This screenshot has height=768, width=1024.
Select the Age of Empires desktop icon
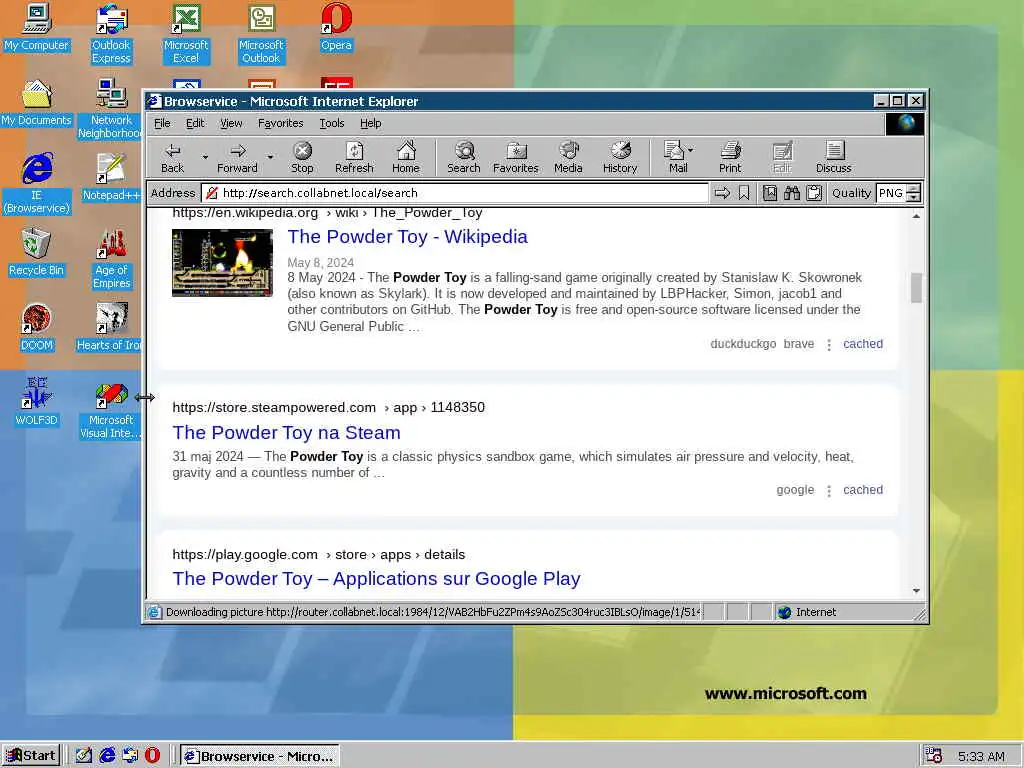coord(111,260)
